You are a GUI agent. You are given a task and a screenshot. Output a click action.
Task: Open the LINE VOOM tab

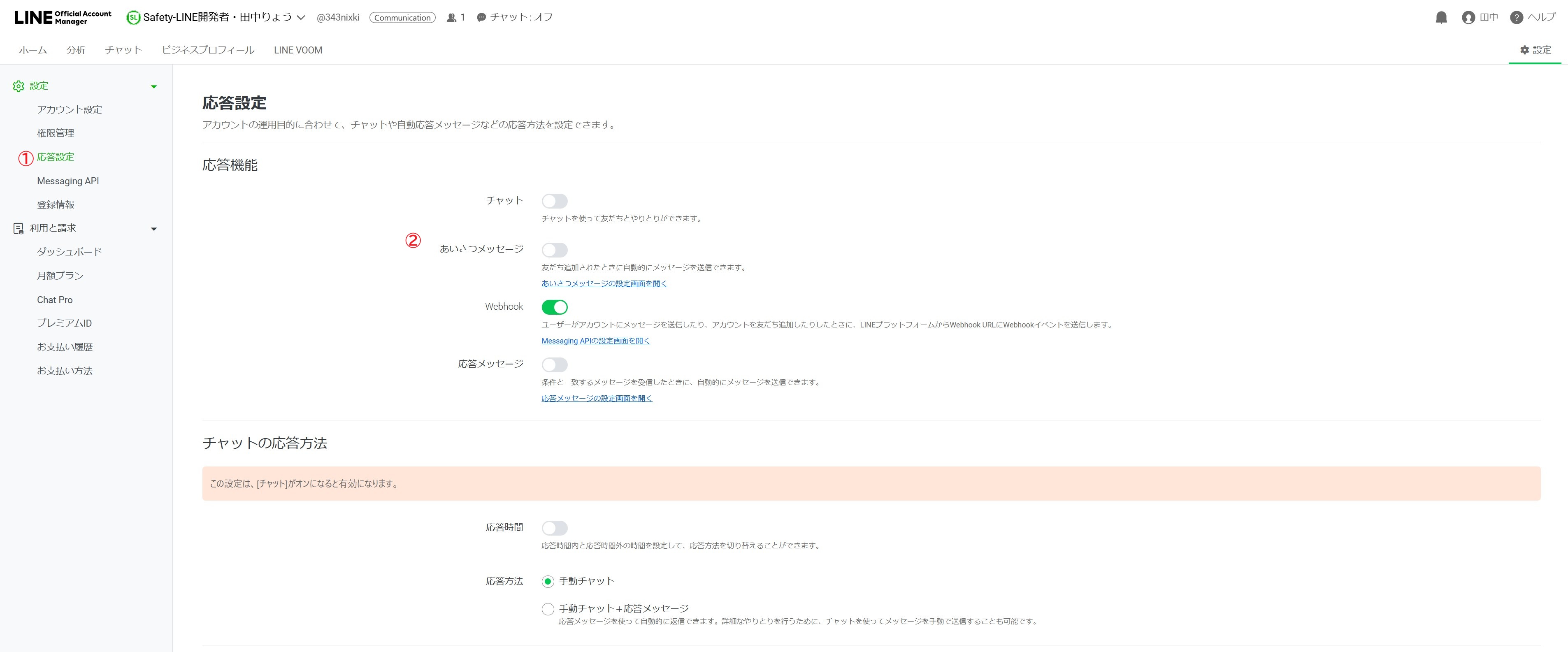[x=298, y=50]
